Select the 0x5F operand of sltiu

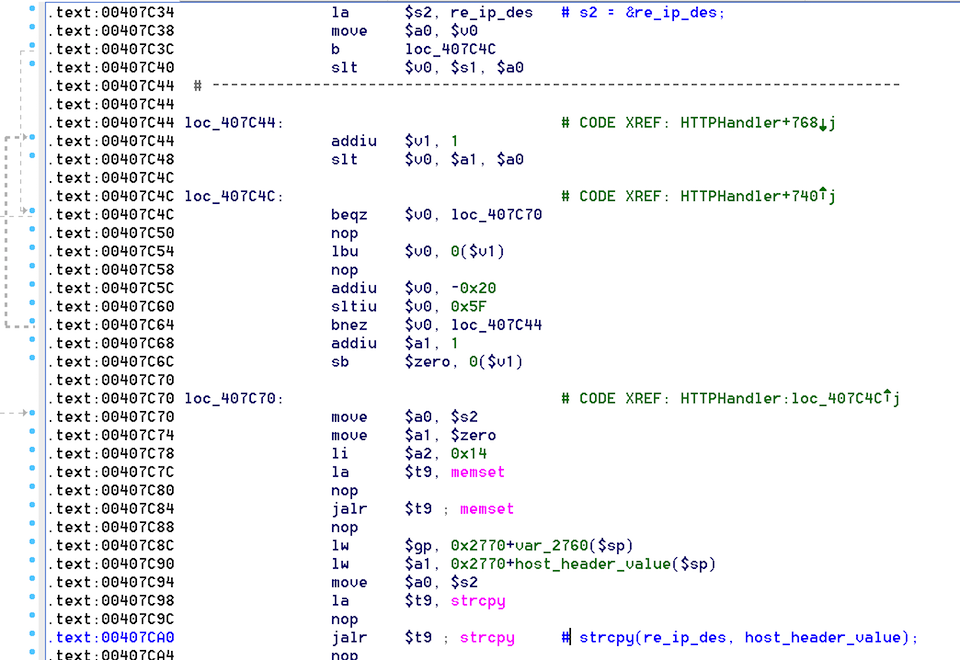tap(469, 306)
